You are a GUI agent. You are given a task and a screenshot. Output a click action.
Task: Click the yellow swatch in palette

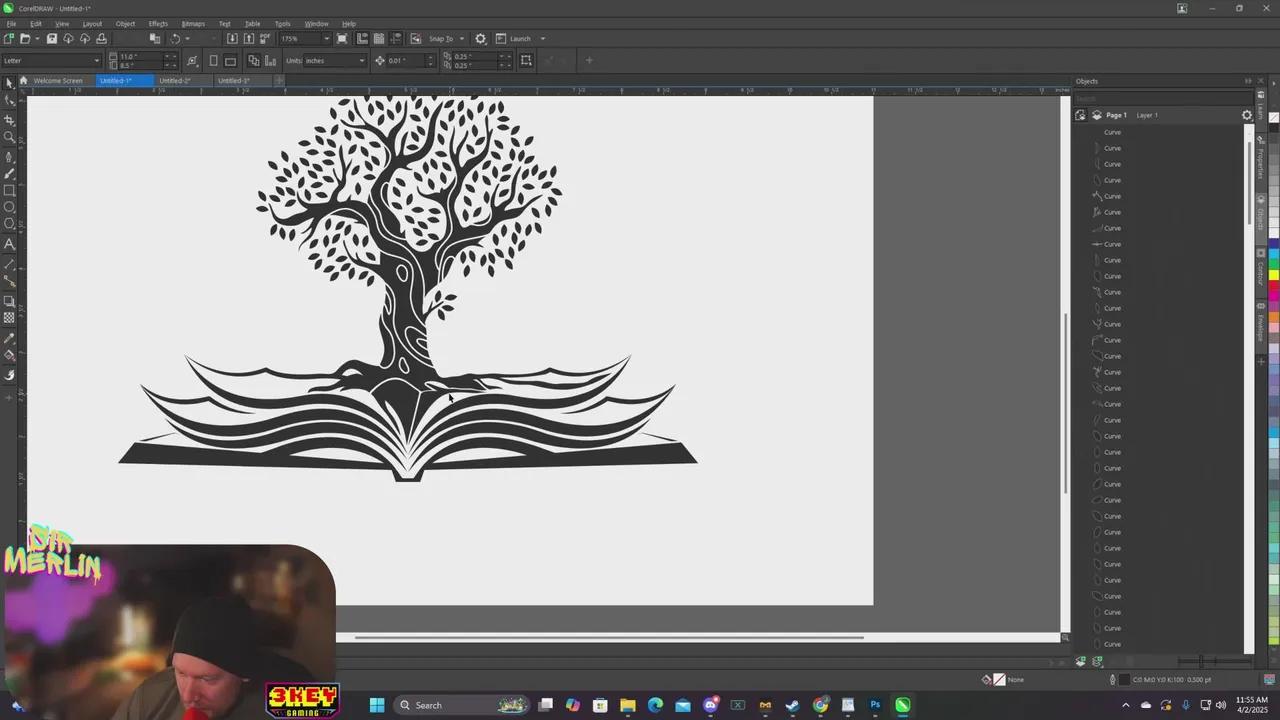1274,275
